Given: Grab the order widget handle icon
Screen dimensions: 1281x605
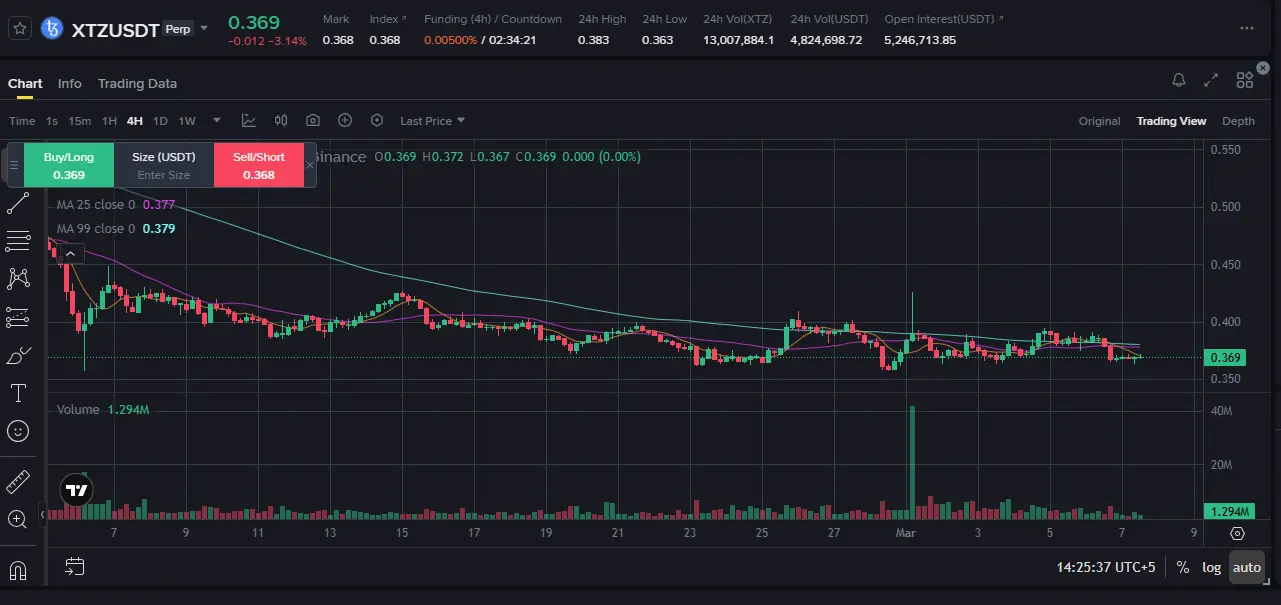Looking at the screenshot, I should tap(14, 165).
